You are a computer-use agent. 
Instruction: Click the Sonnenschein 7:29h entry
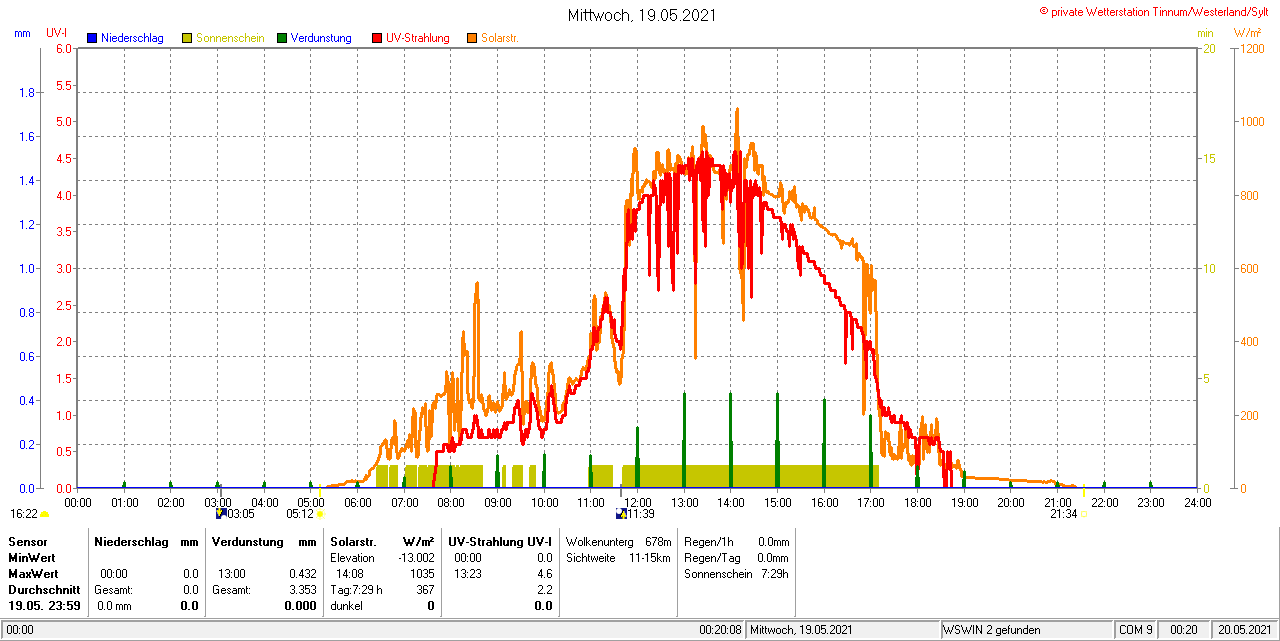click(737, 574)
